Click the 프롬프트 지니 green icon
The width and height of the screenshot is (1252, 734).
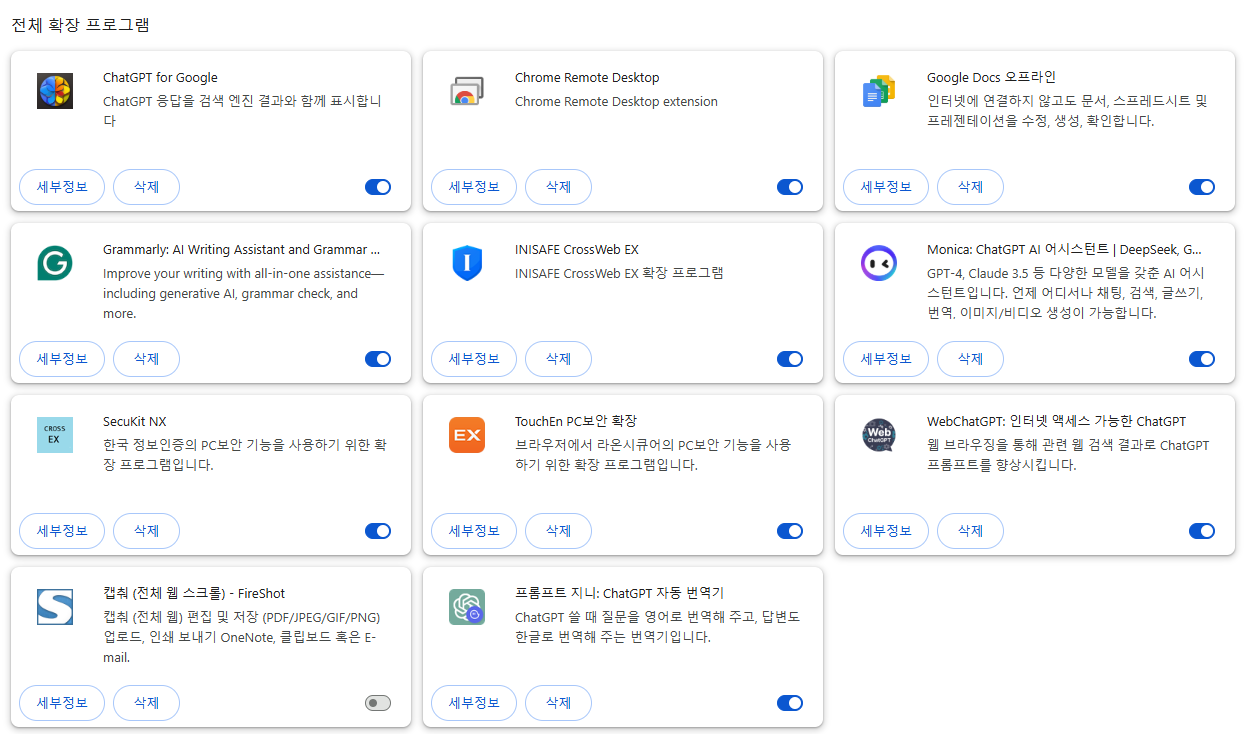coord(467,607)
